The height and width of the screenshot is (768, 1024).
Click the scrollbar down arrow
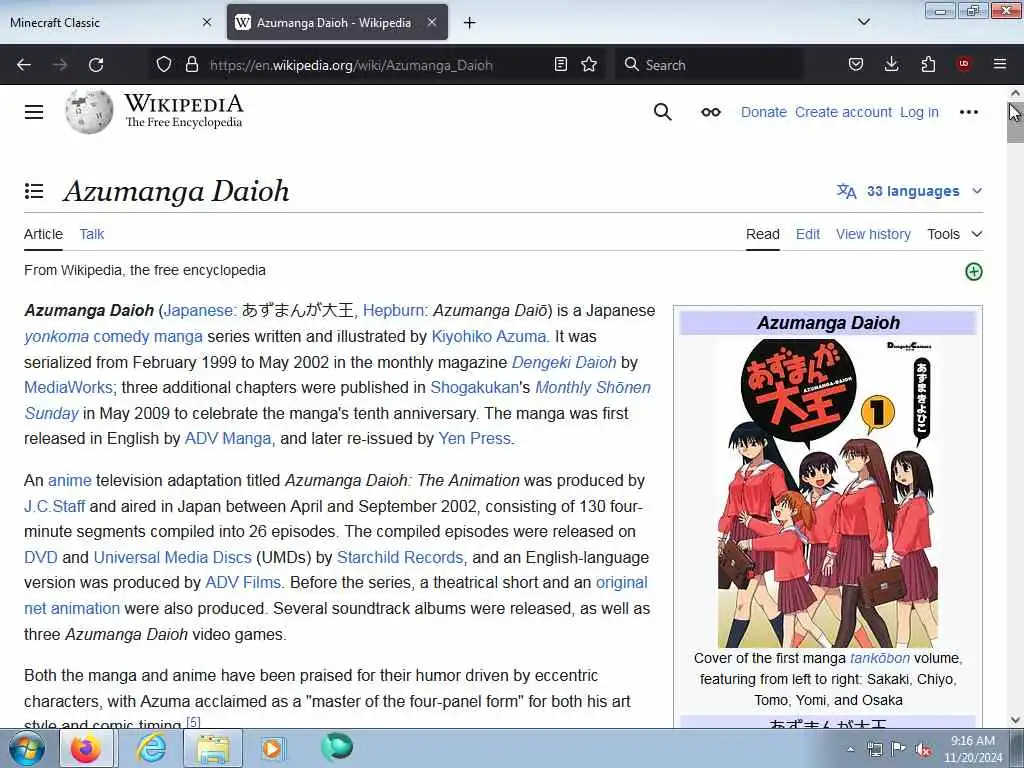pos(1015,720)
